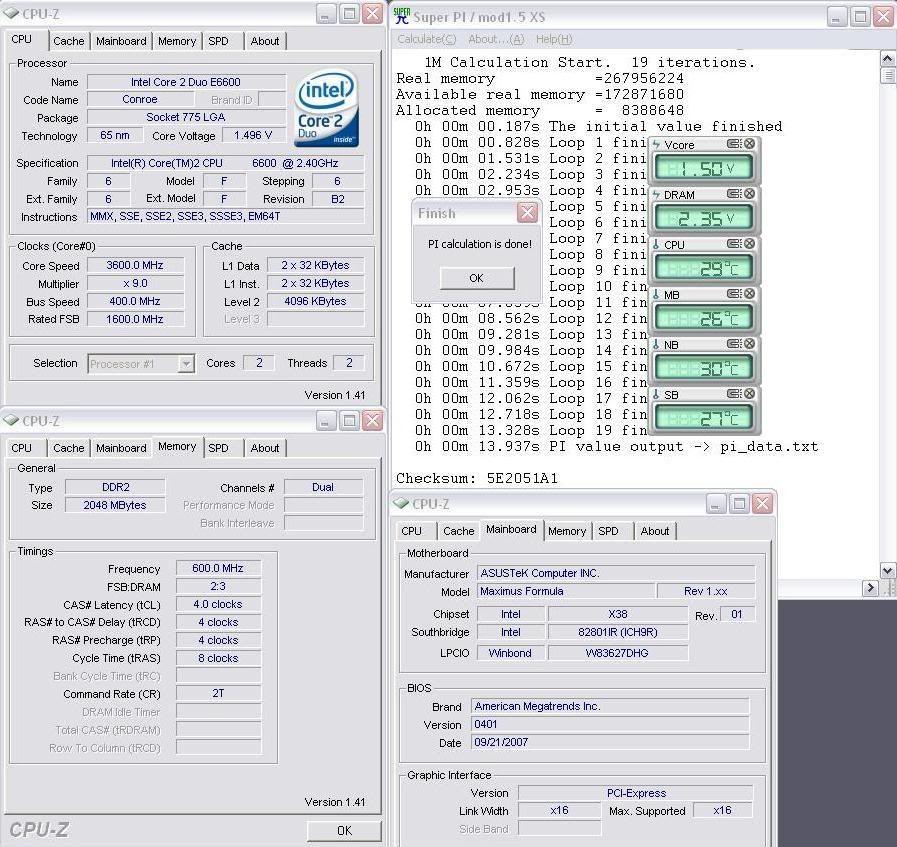
Task: Click the CPU-Z processor window title icon
Action: coord(11,13)
